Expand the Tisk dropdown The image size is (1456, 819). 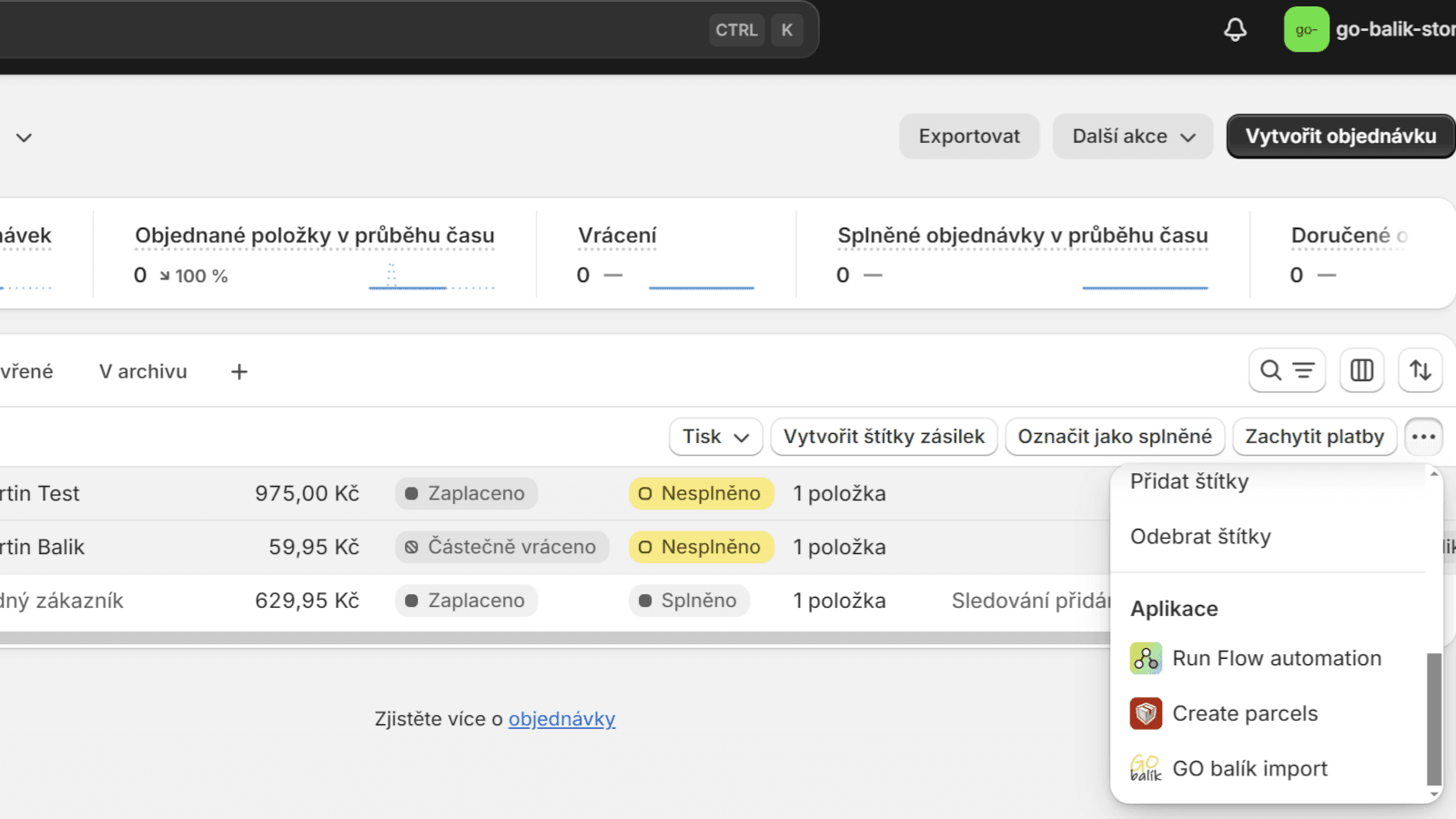(x=715, y=437)
